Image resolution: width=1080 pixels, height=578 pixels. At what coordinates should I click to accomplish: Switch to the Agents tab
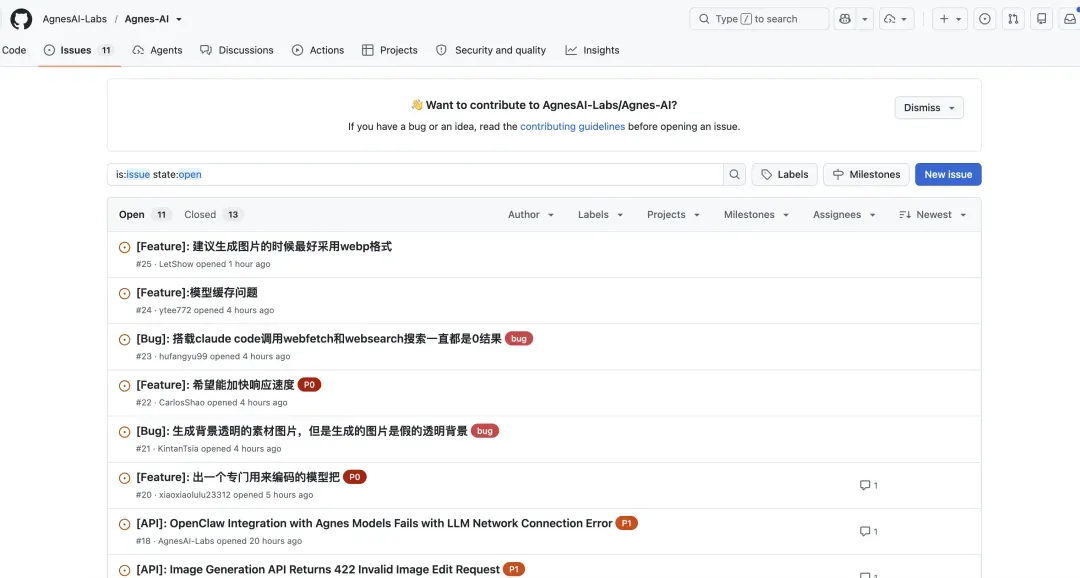pyautogui.click(x=158, y=50)
